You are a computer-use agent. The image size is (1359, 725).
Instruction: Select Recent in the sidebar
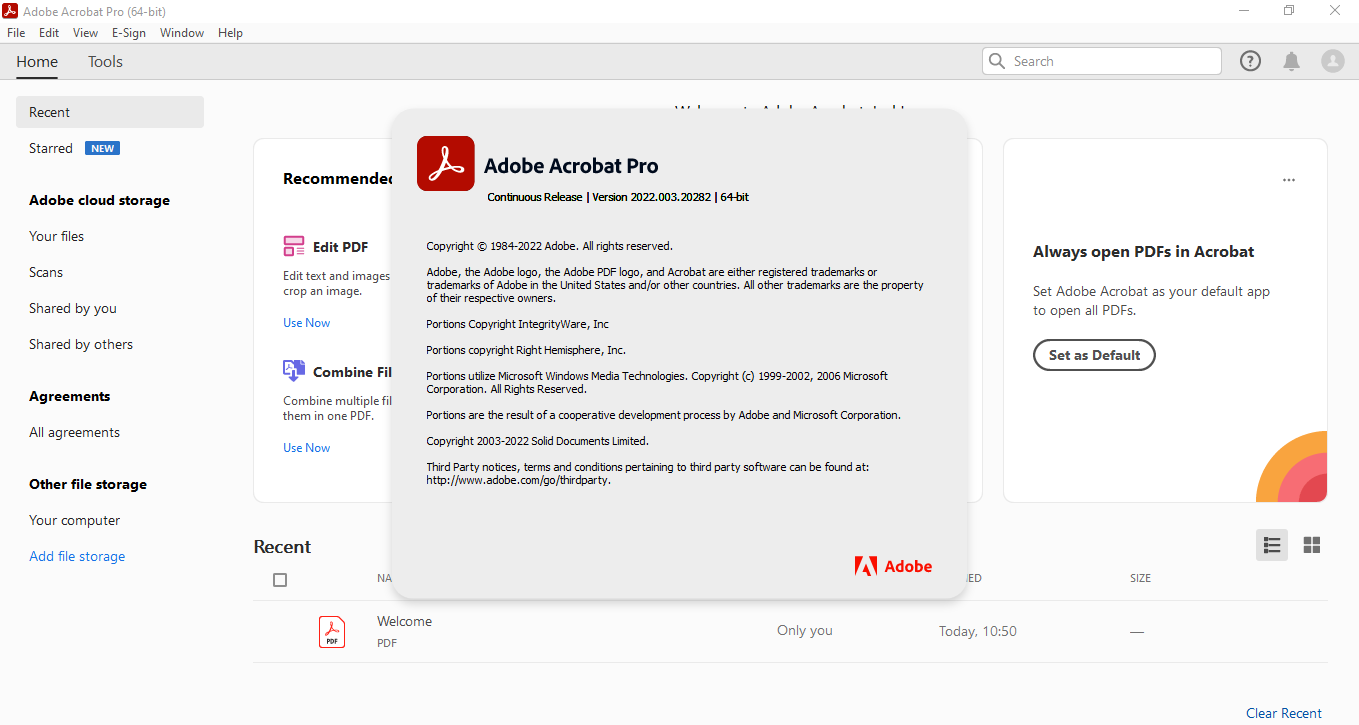[x=110, y=112]
